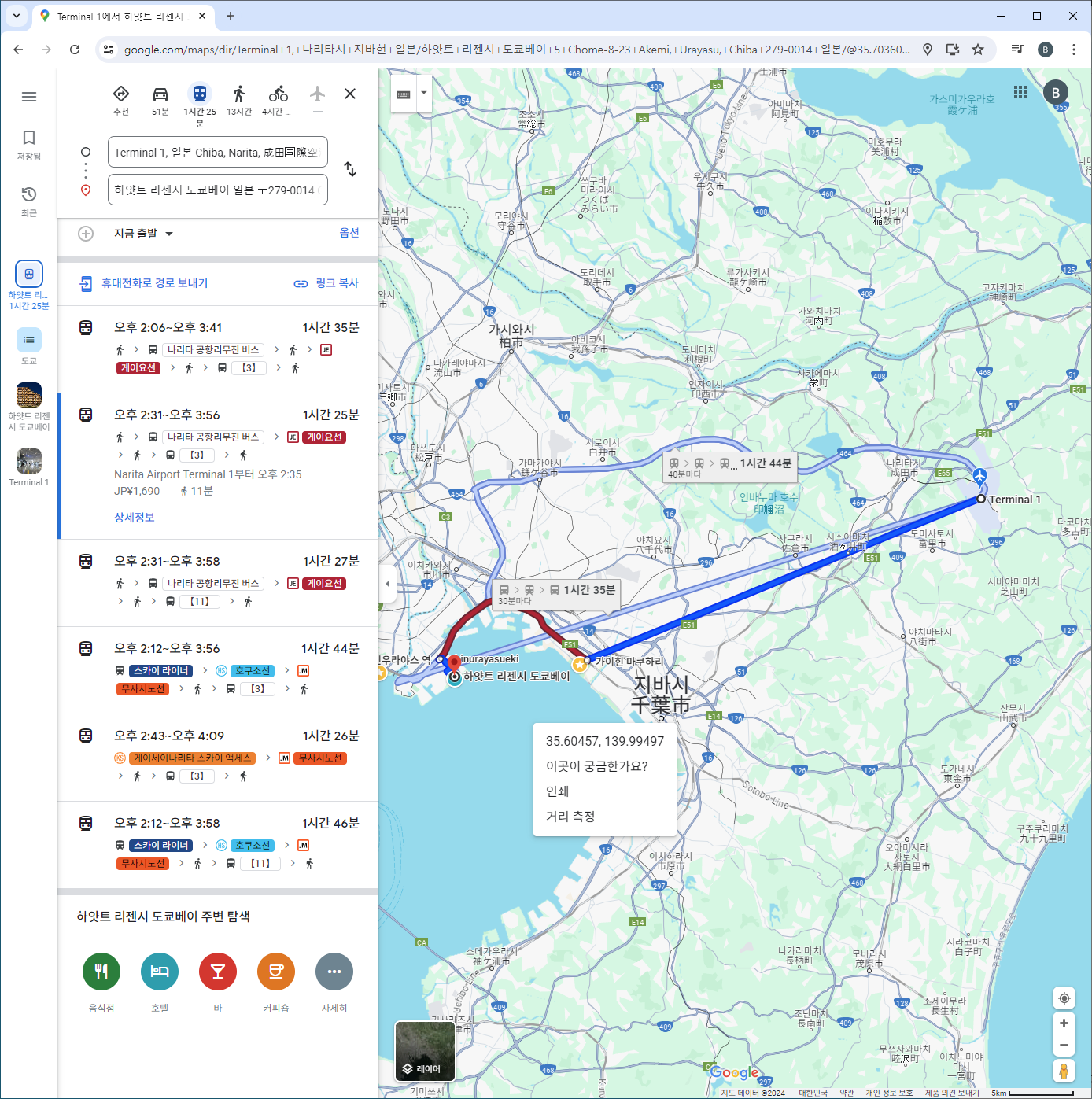Send route to phone via 휴대전화로 경로 보내기
This screenshot has width=1092, height=1099.
tap(144, 283)
